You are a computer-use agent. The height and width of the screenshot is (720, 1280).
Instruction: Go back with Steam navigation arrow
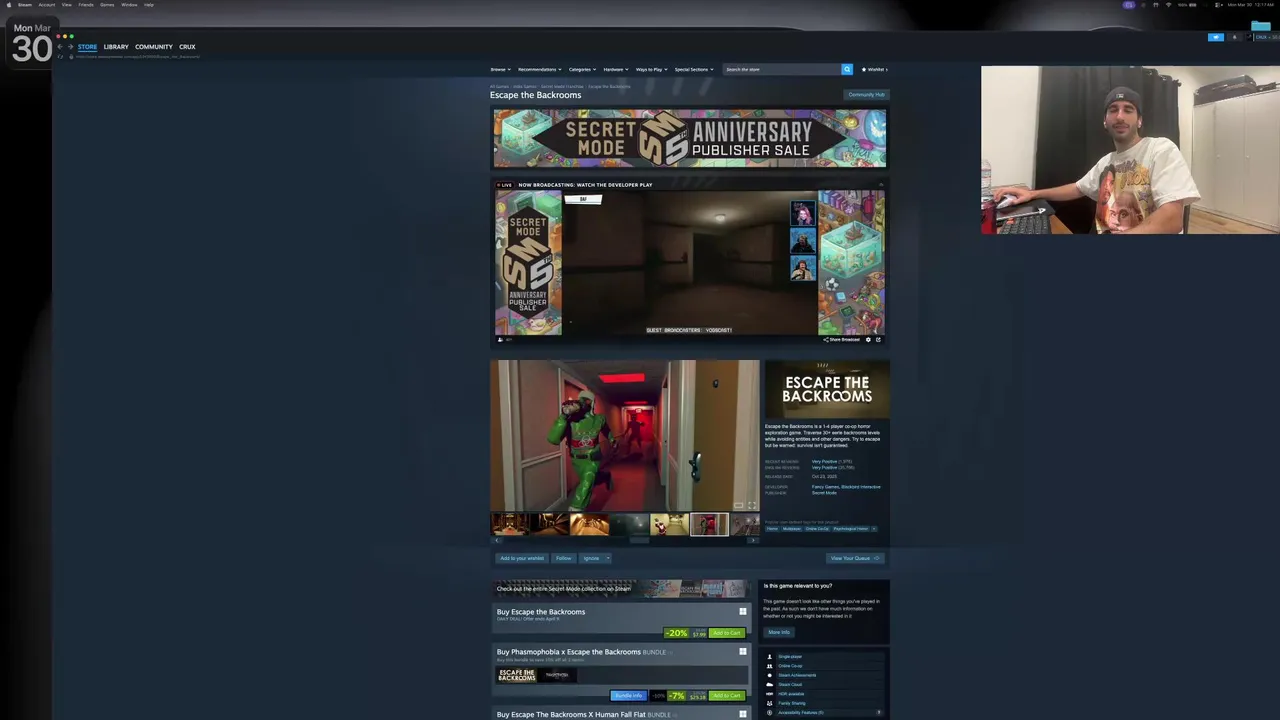[x=59, y=46]
